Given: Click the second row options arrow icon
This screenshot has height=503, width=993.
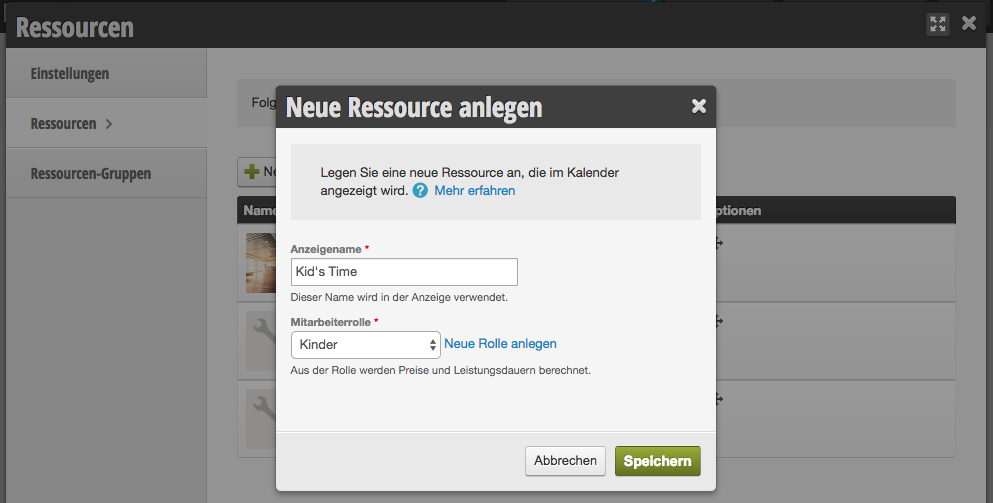Looking at the screenshot, I should click(719, 322).
